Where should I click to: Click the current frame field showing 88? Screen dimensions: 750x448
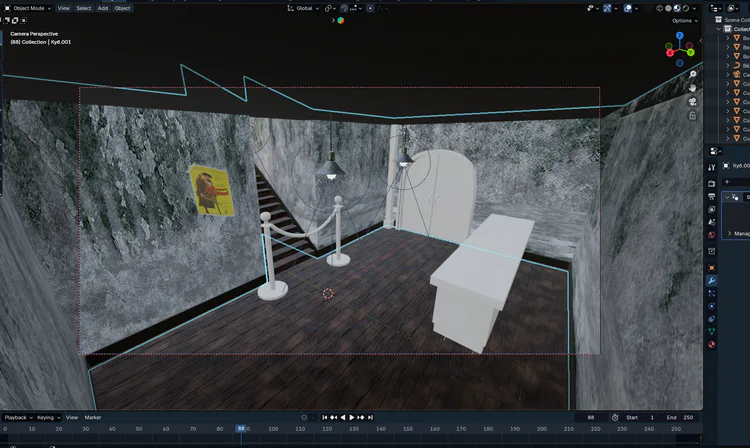pos(591,417)
